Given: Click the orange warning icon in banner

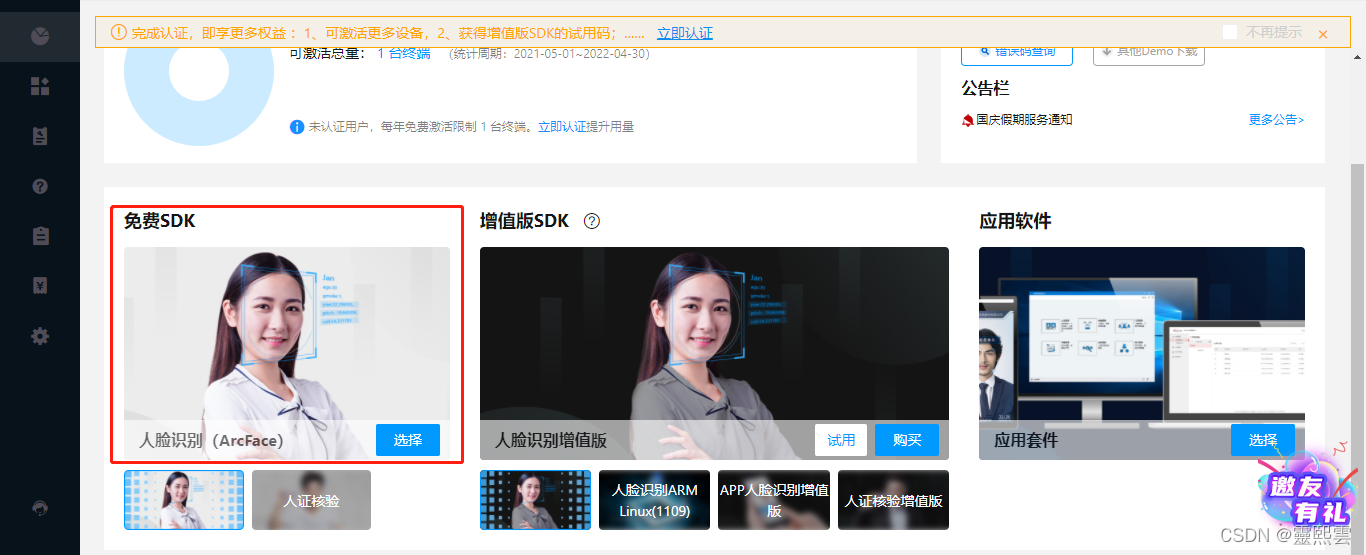Looking at the screenshot, I should [x=119, y=33].
